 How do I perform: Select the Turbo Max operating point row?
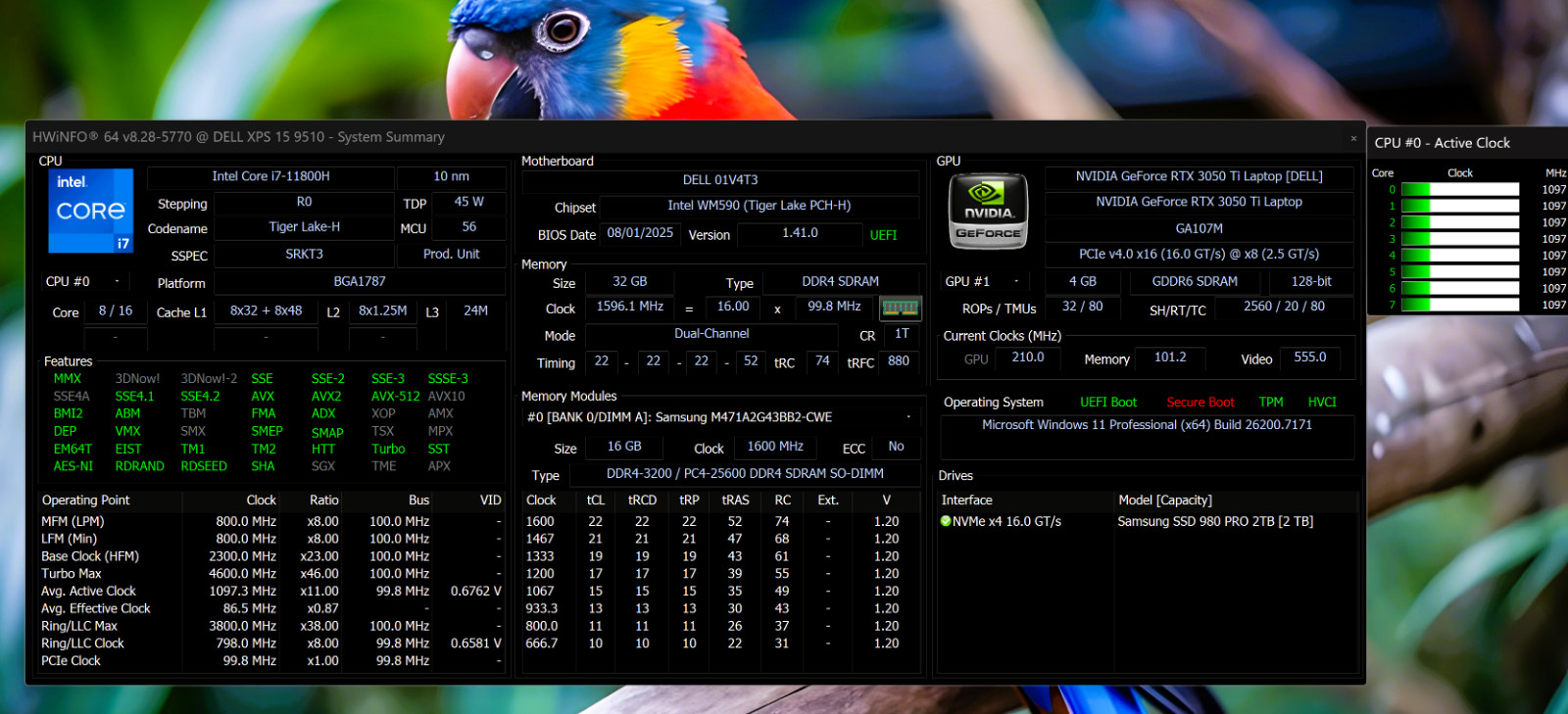(x=270, y=574)
